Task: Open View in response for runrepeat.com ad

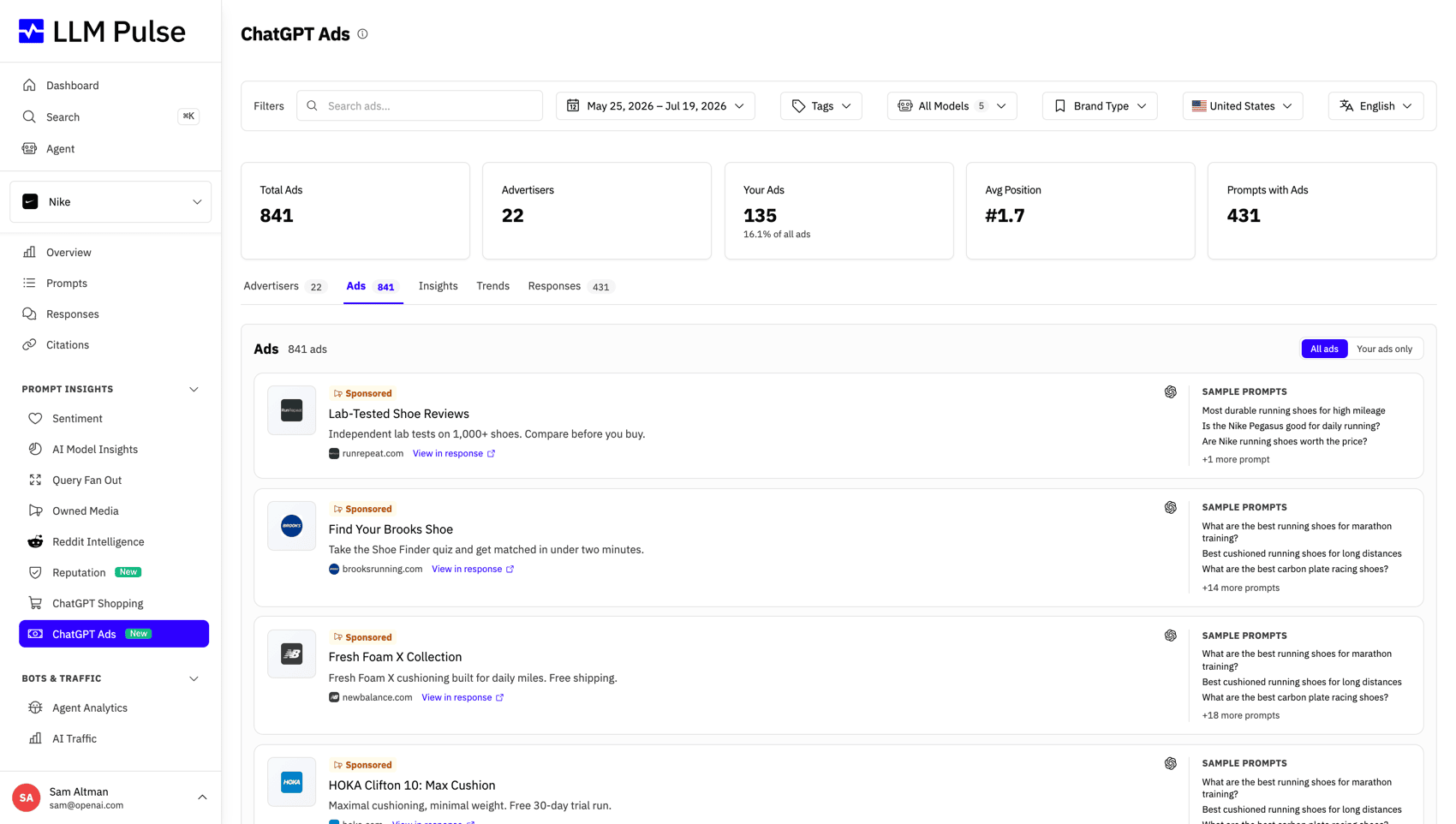Action: pos(454,454)
